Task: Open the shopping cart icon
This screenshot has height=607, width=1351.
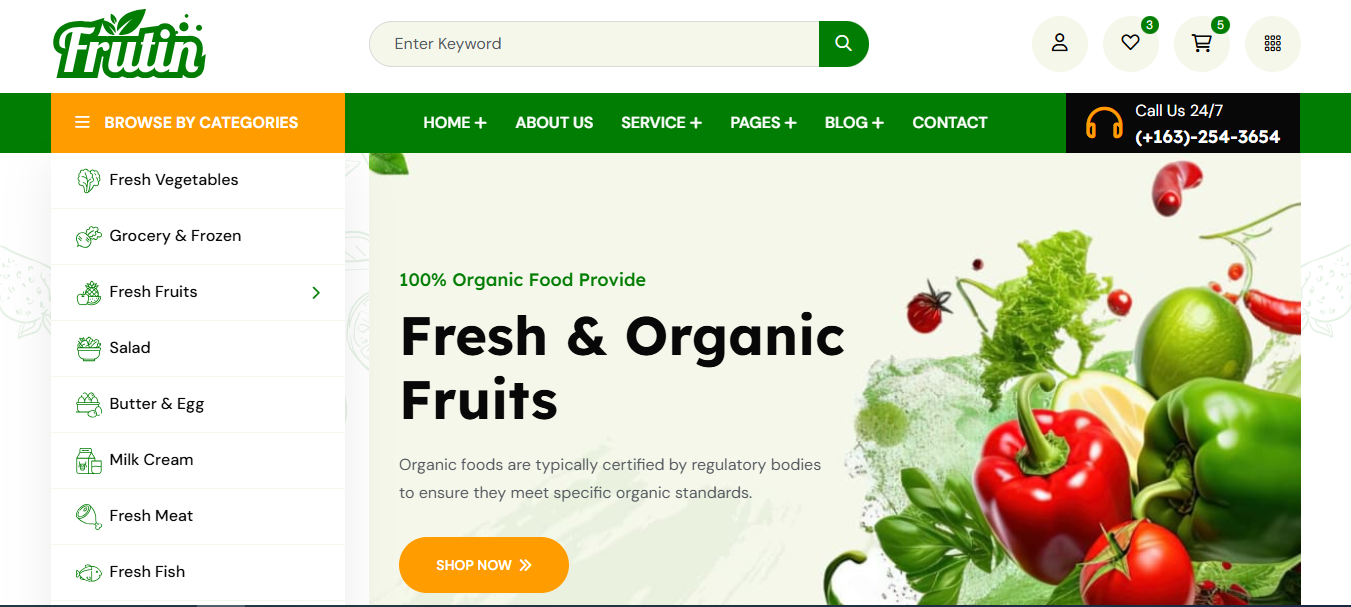Action: click(x=1202, y=43)
